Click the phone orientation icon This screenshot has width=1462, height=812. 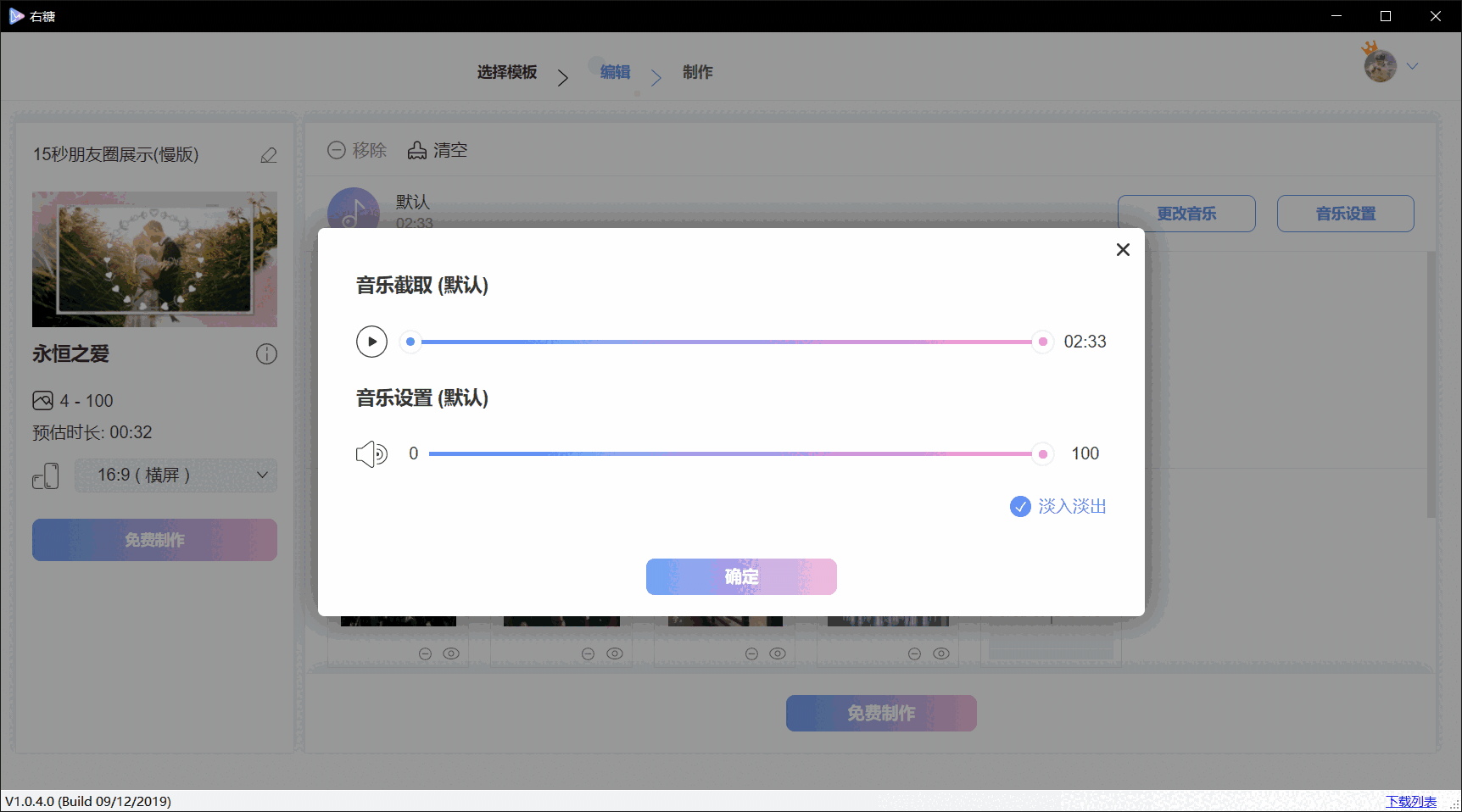[x=46, y=476]
